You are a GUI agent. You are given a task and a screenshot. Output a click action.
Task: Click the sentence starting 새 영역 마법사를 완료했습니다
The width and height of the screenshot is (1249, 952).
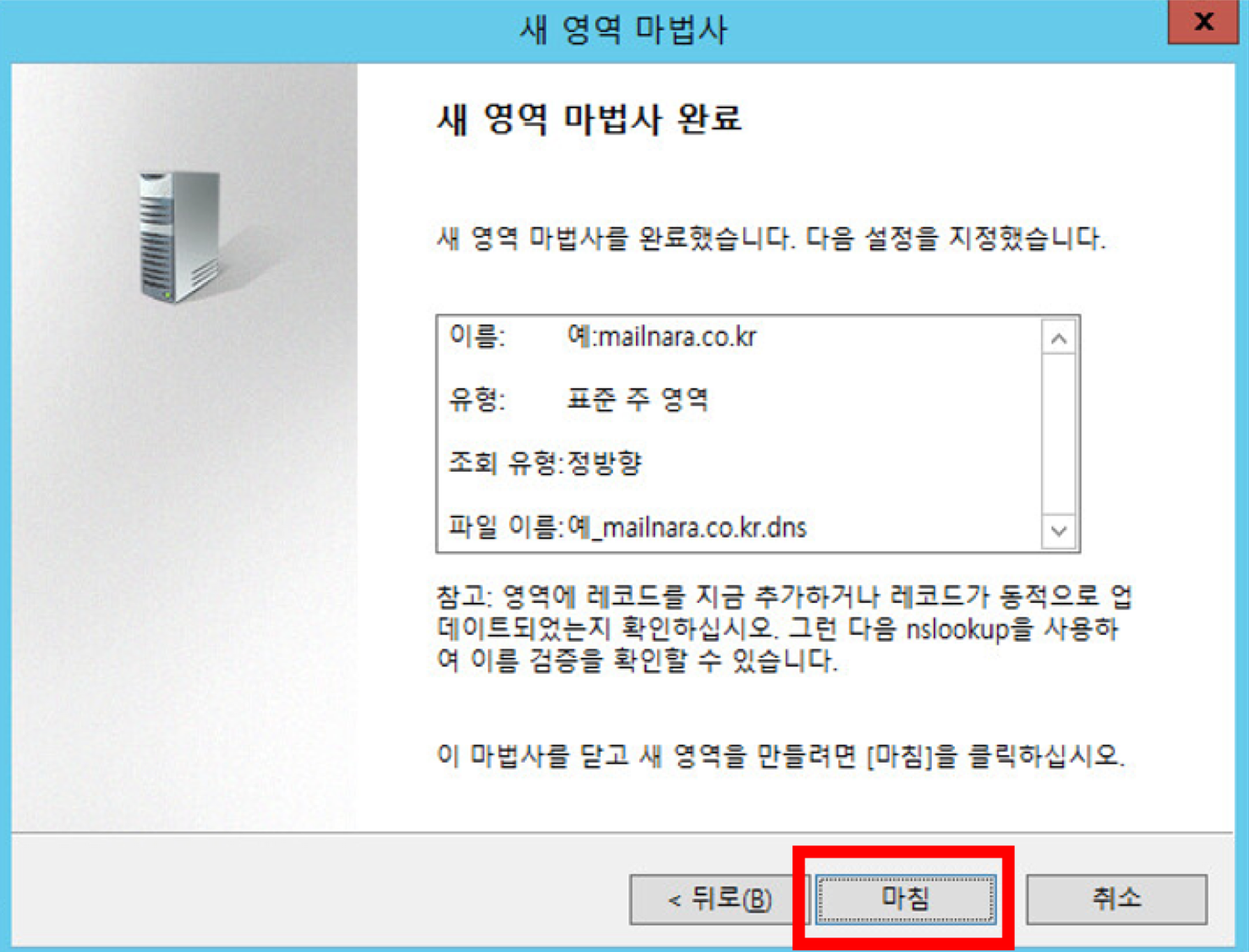click(770, 238)
